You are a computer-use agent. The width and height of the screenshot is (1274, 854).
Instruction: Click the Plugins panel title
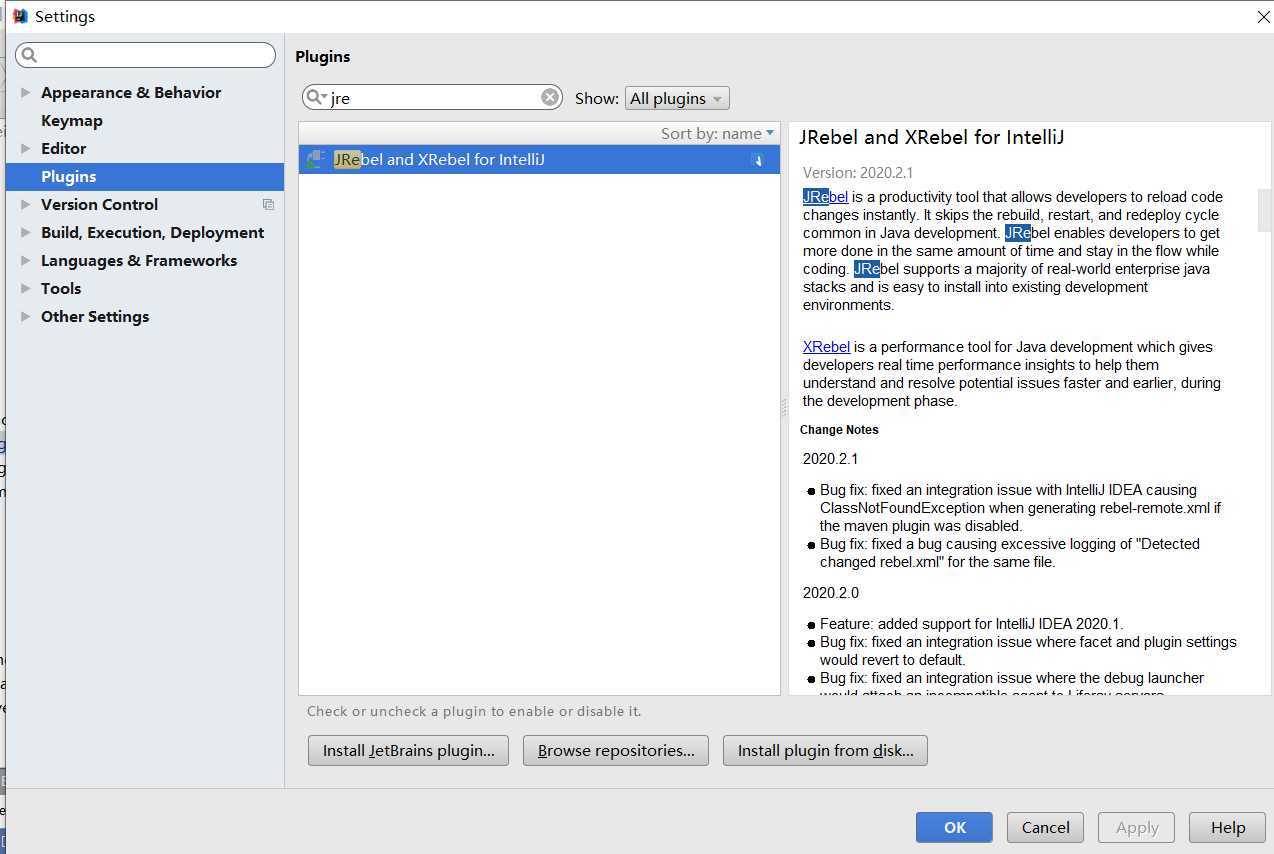click(322, 57)
